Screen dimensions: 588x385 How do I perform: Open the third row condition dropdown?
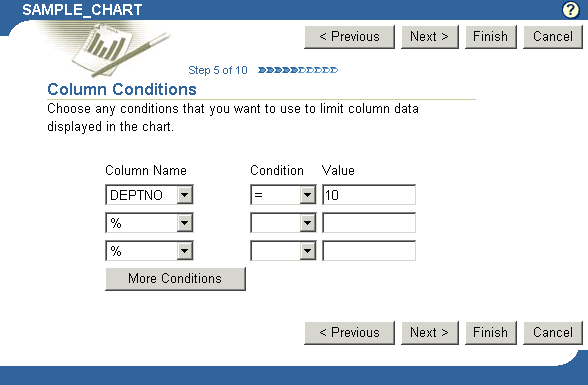pyautogui.click(x=283, y=251)
